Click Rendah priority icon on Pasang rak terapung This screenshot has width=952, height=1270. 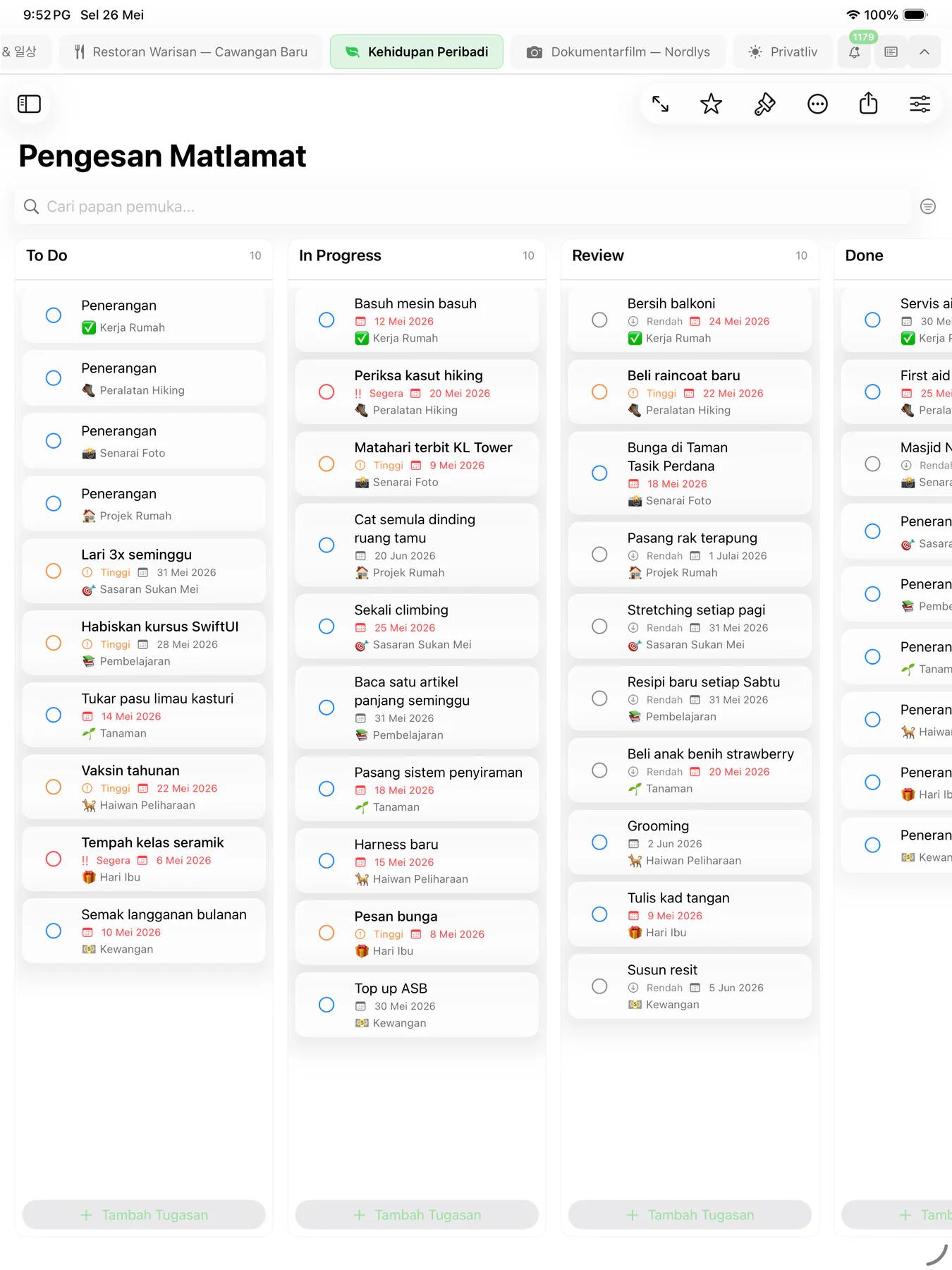pyautogui.click(x=633, y=555)
